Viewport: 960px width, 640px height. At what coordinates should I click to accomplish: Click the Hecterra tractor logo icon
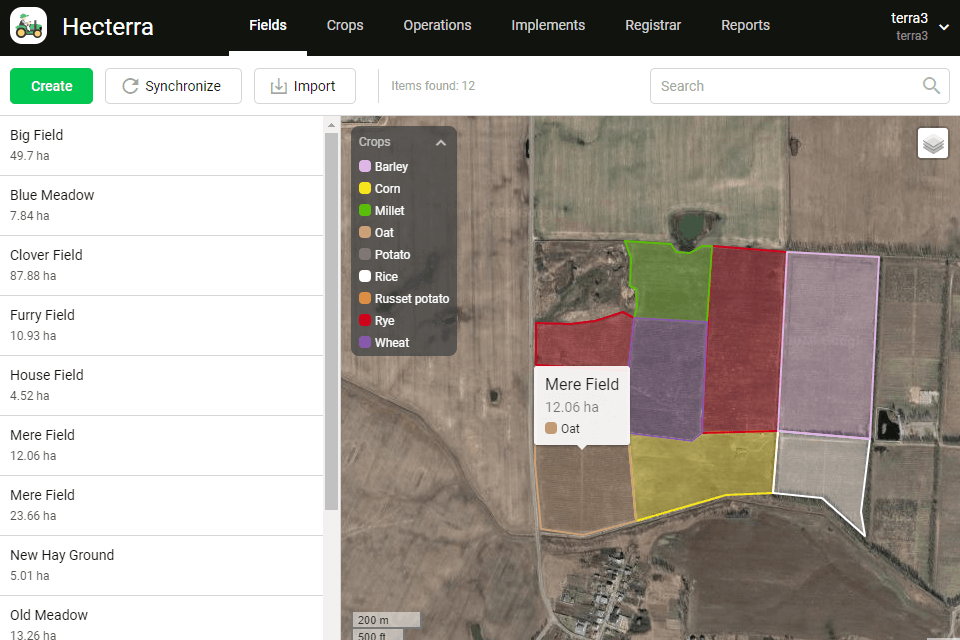click(x=29, y=26)
